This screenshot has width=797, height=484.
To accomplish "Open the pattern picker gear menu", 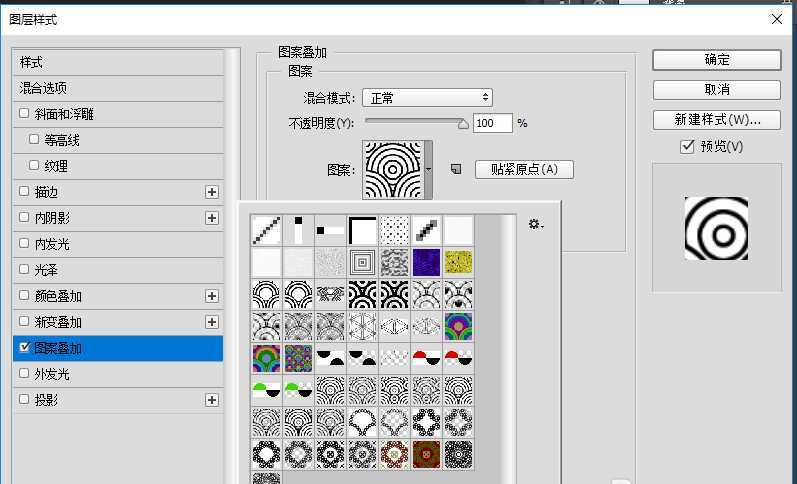I will tap(535, 225).
